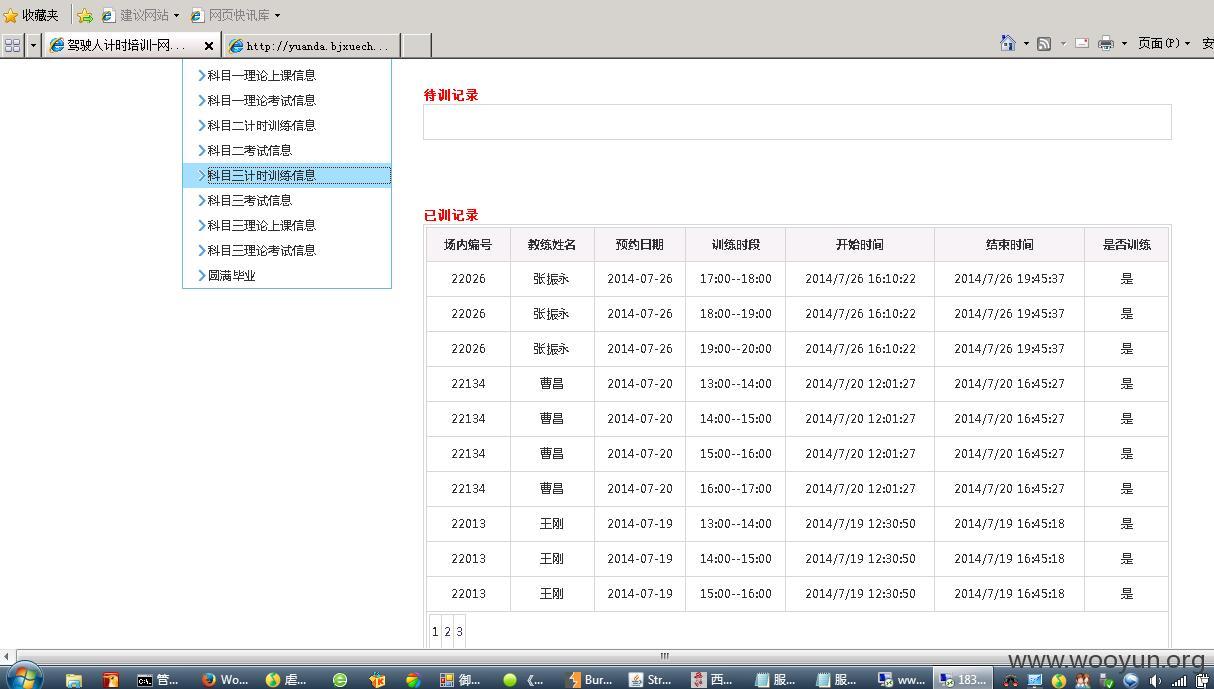Open a new blank browser tab
This screenshot has height=689, width=1214.
(x=416, y=46)
